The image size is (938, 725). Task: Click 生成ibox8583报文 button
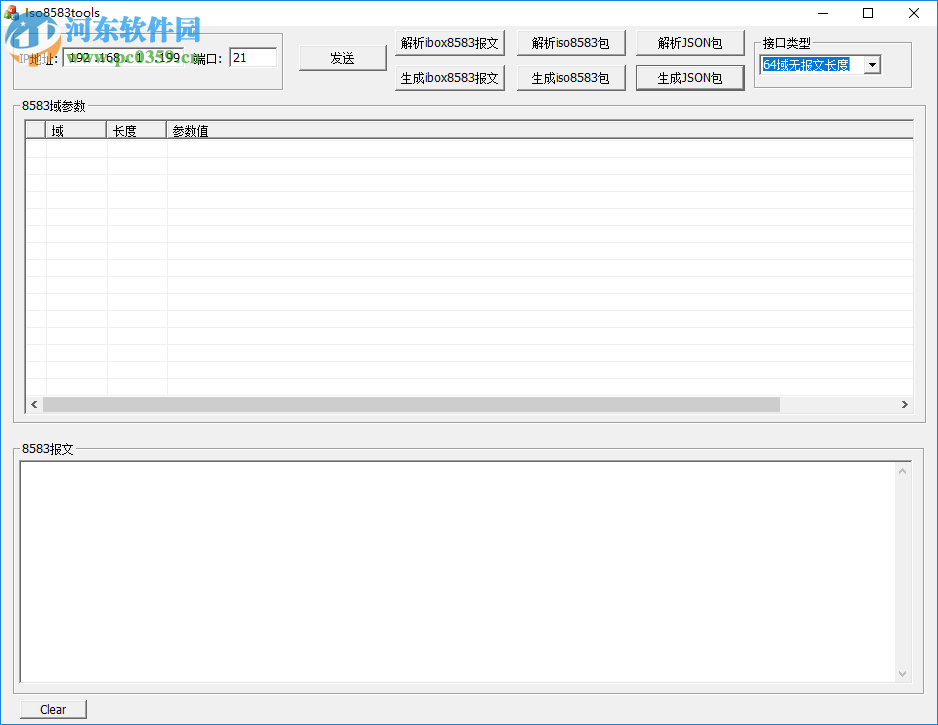coord(449,77)
